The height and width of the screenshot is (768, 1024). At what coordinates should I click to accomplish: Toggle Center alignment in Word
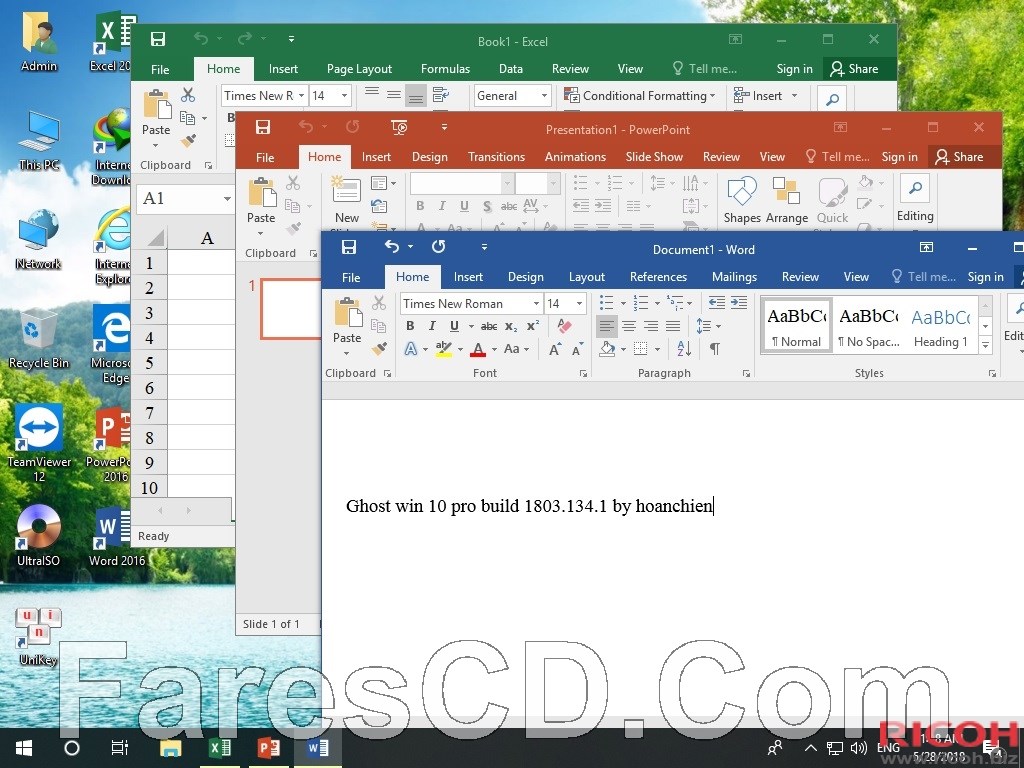[x=629, y=325]
